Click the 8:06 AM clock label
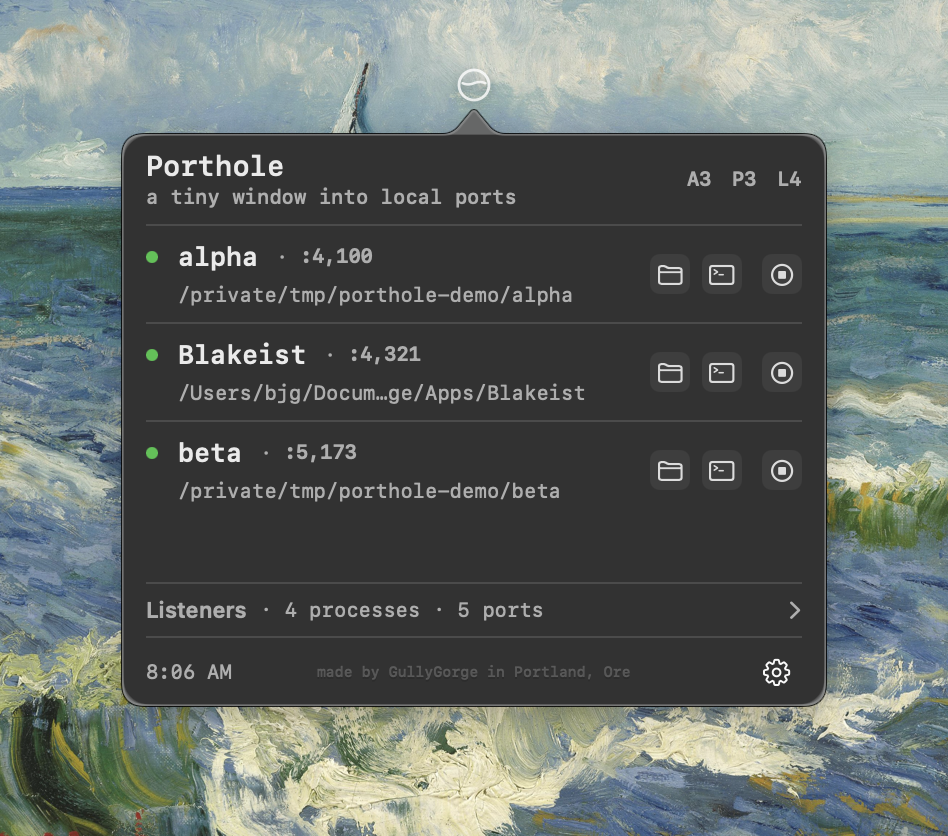948x836 pixels. [x=189, y=672]
